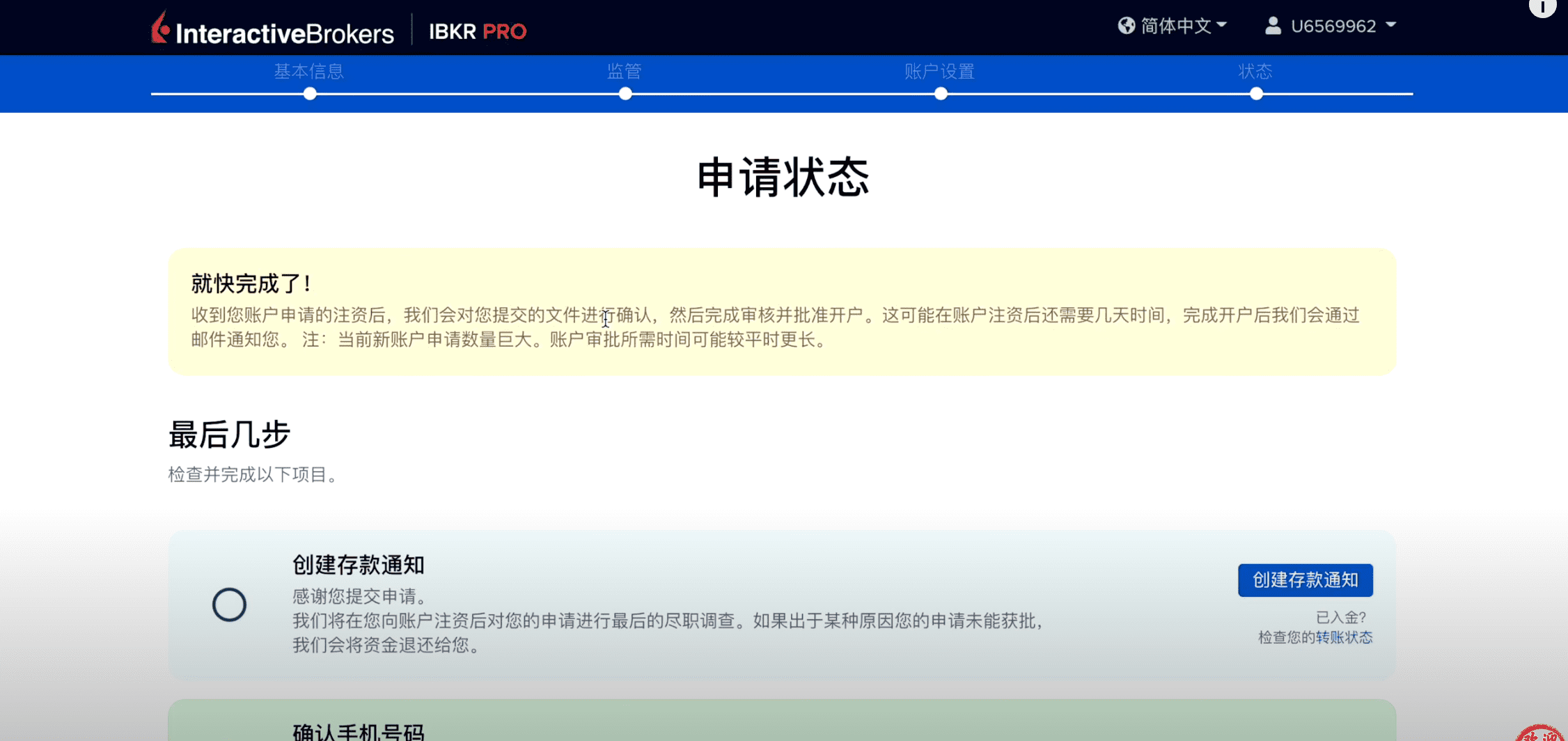1568x741 pixels.
Task: Click the progress dot under 状态
Action: (x=1255, y=93)
